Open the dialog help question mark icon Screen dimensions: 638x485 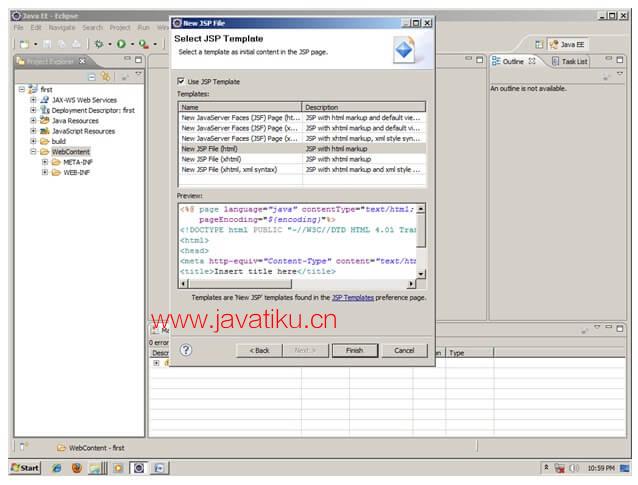coord(186,350)
